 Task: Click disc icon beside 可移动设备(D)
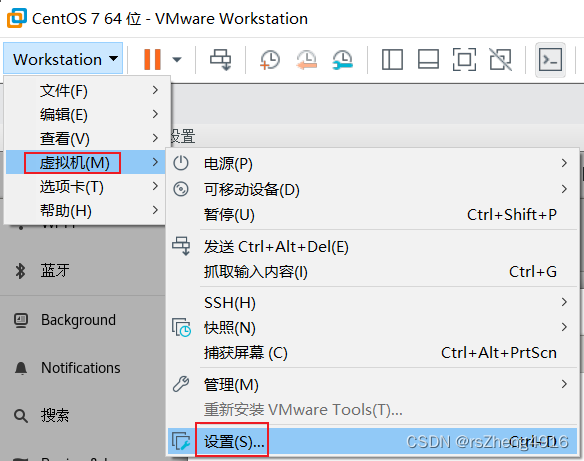point(181,189)
